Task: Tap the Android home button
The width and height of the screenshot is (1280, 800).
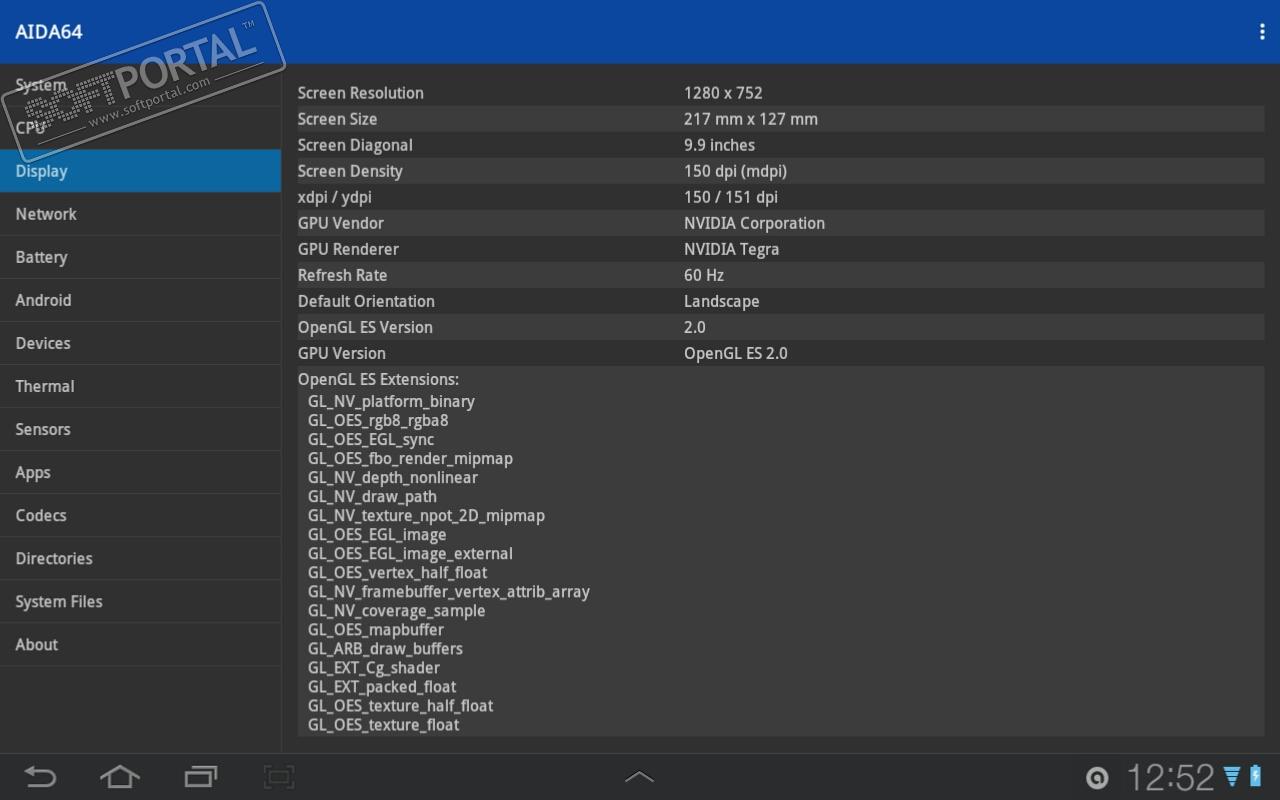Action: click(x=120, y=777)
